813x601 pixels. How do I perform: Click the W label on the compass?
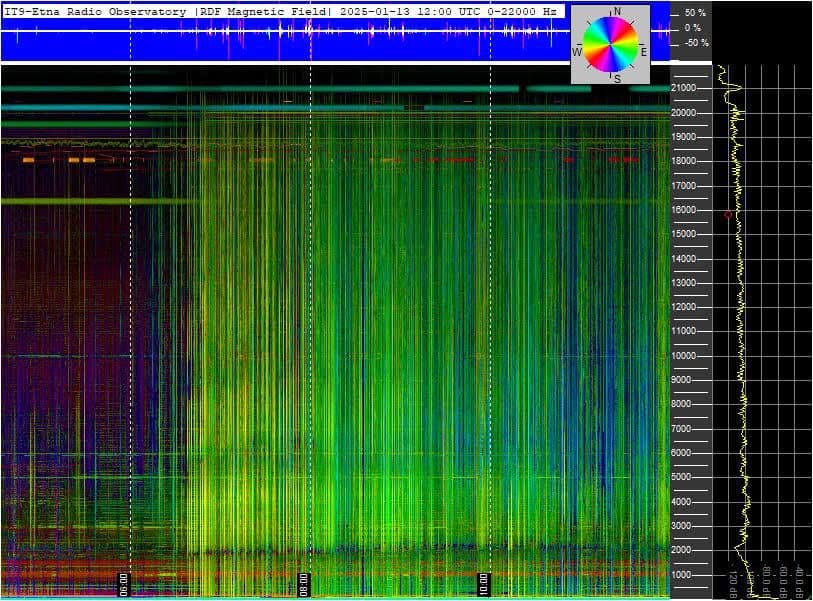tap(577, 51)
